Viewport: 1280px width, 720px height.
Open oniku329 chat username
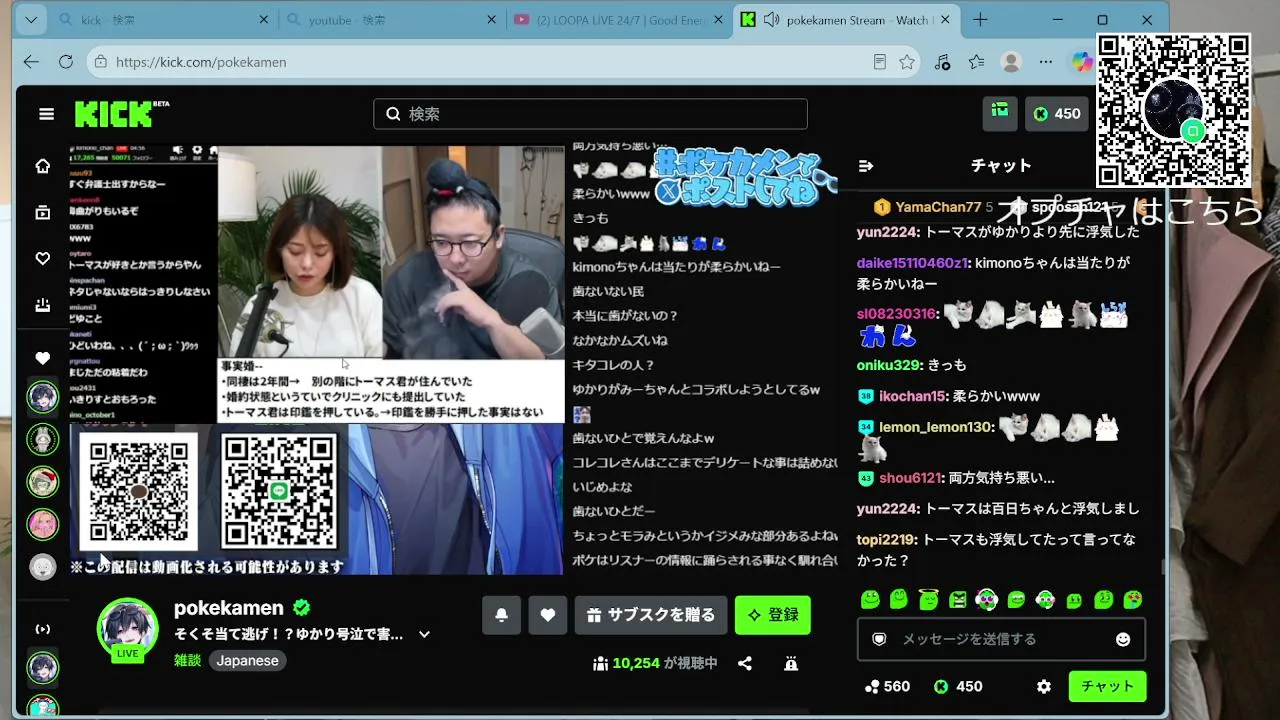click(x=888, y=365)
